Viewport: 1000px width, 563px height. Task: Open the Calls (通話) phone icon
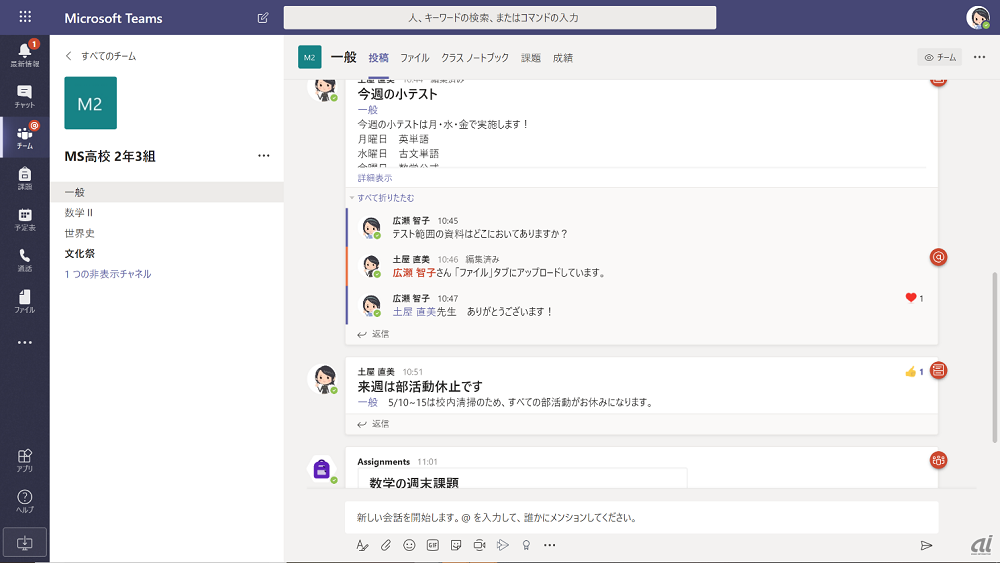24,260
